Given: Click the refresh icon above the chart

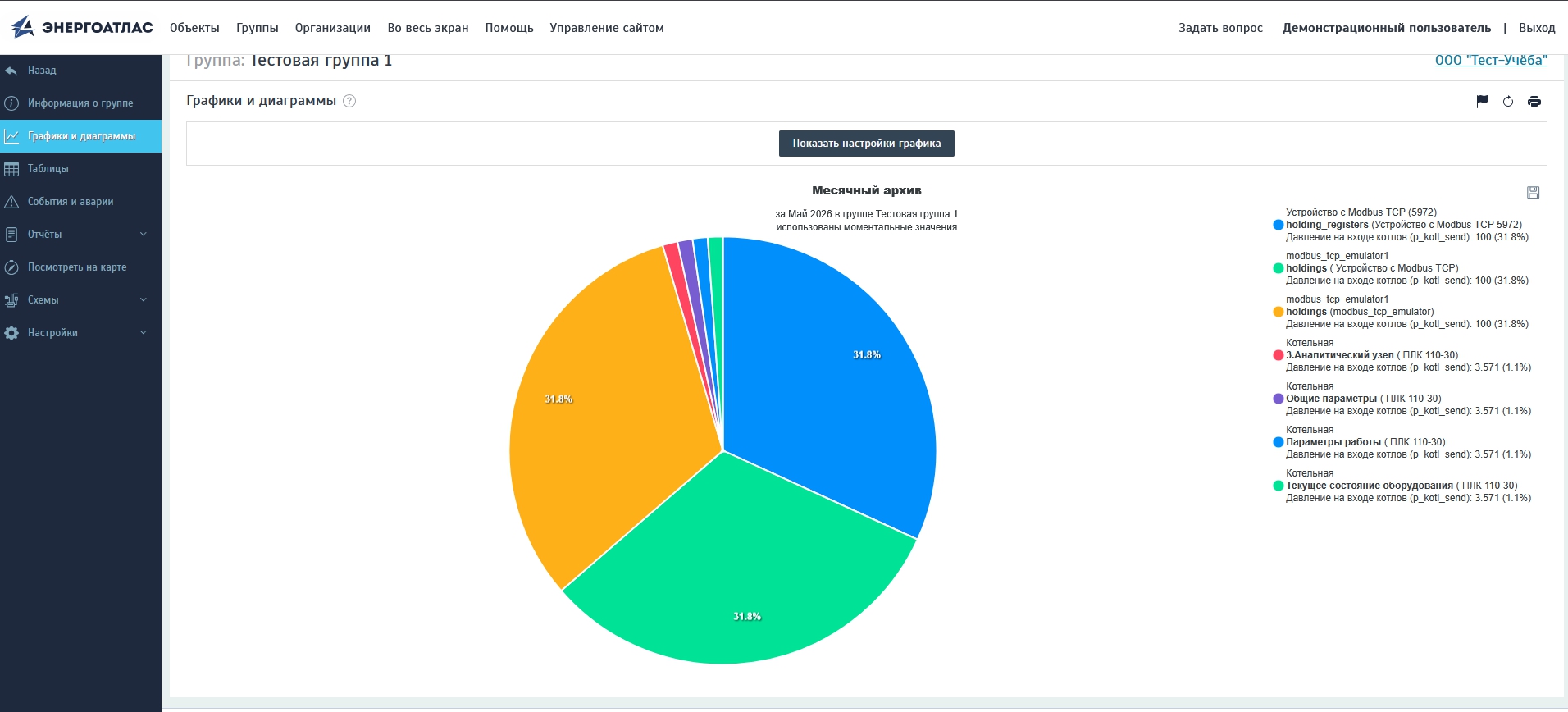Looking at the screenshot, I should pos(1508,102).
